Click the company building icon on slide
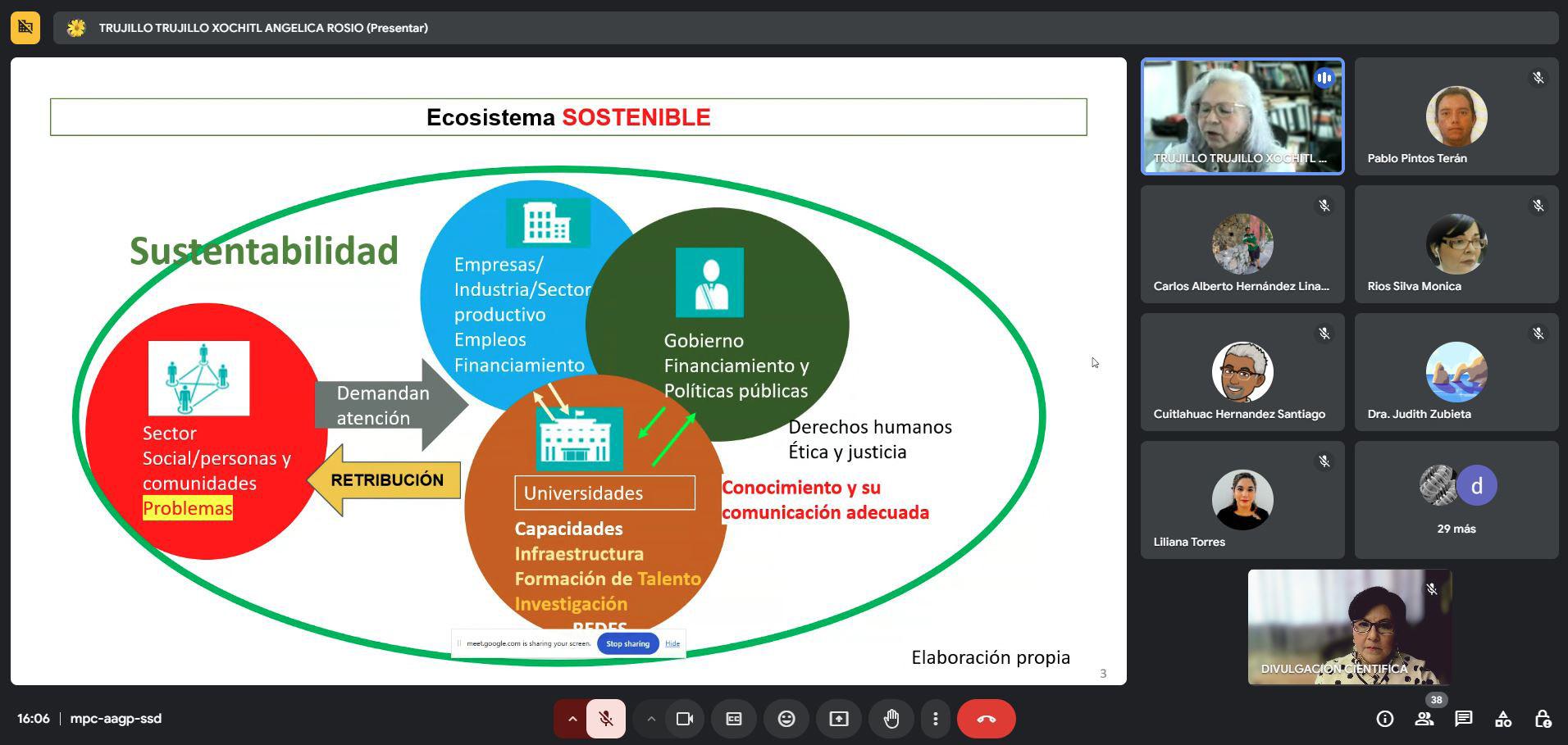 548,222
